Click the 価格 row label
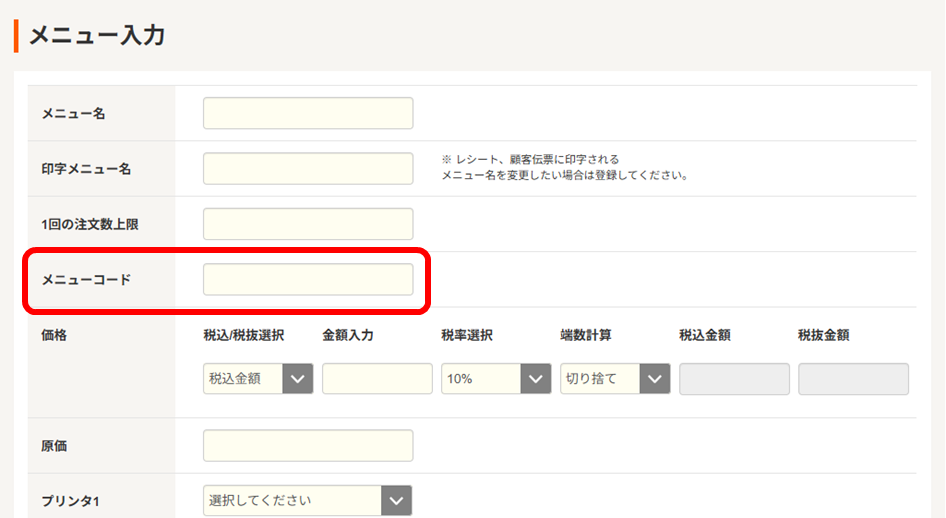 tap(54, 335)
